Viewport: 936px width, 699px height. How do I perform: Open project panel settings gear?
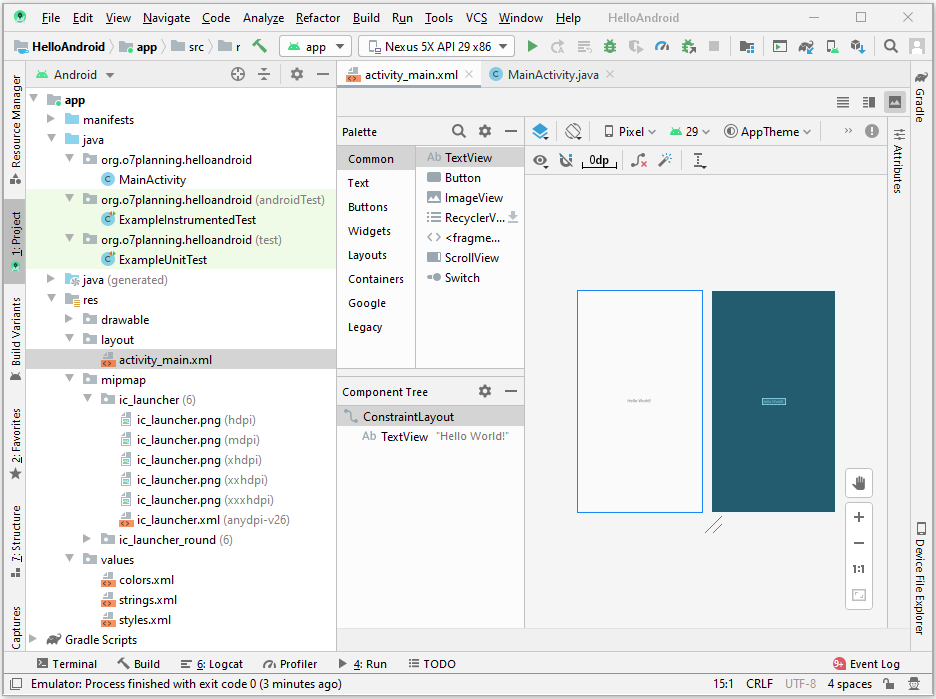[297, 75]
